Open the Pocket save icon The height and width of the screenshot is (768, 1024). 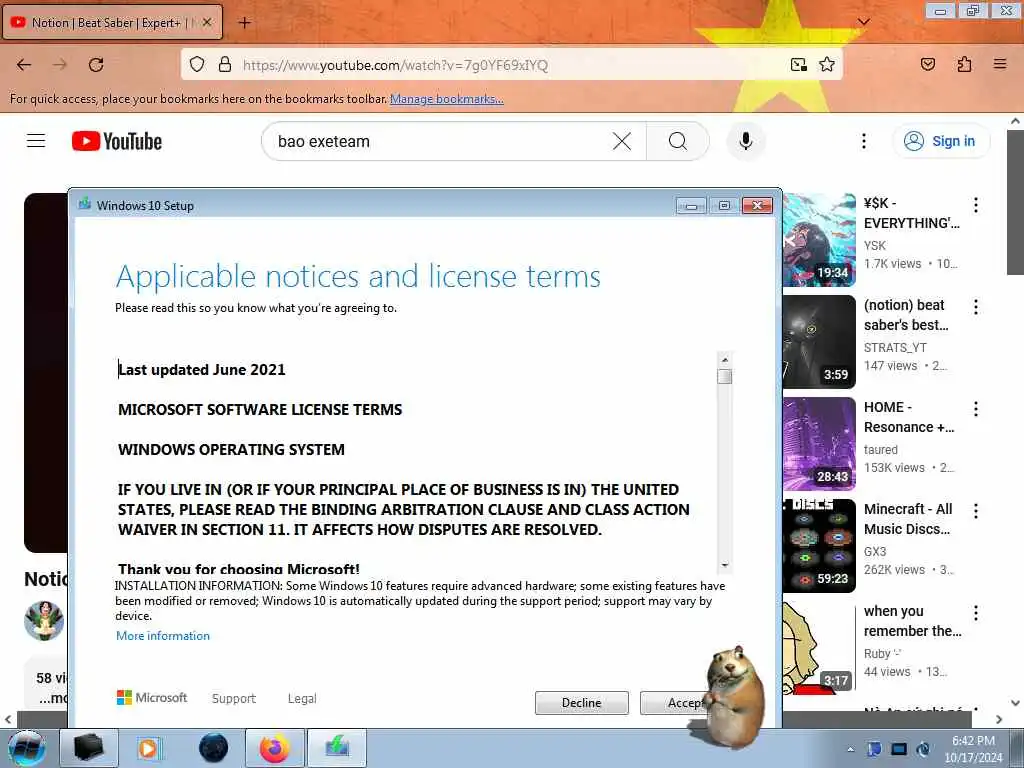coord(927,64)
